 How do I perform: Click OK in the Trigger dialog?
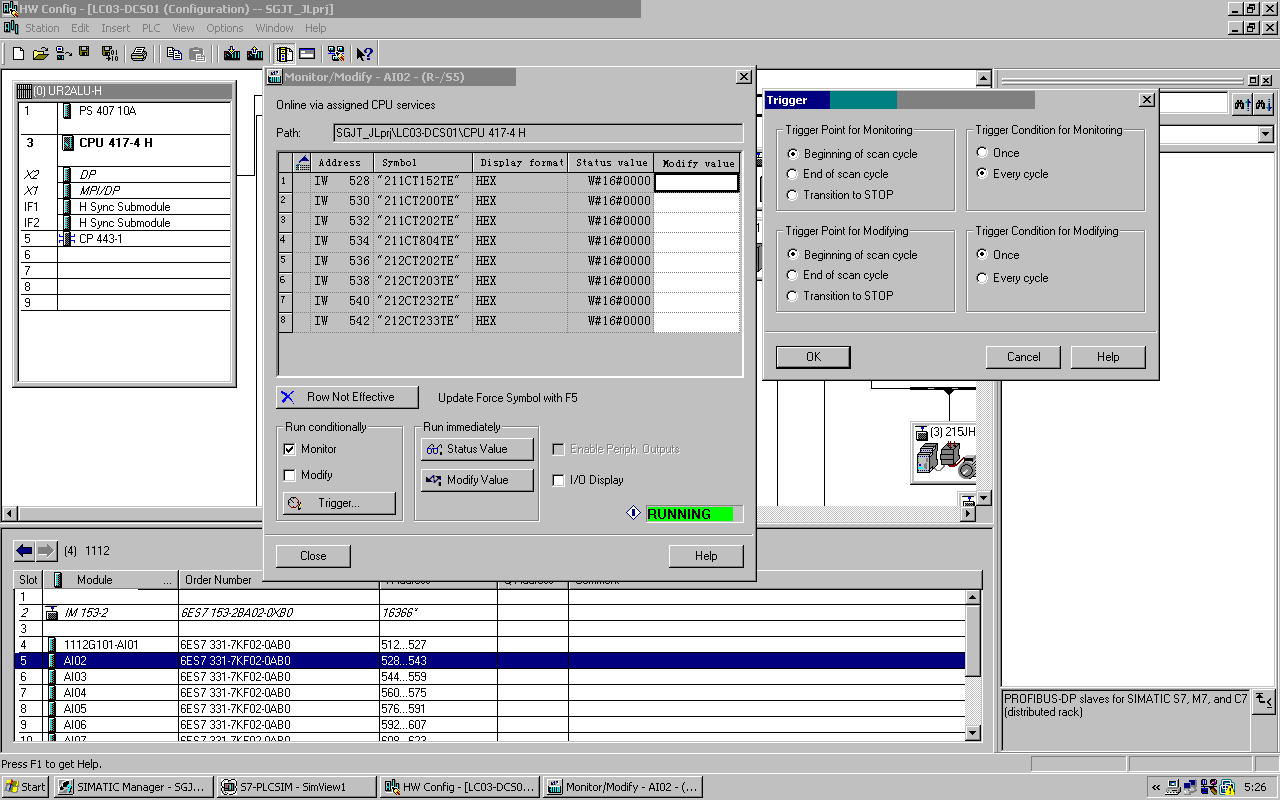[813, 357]
